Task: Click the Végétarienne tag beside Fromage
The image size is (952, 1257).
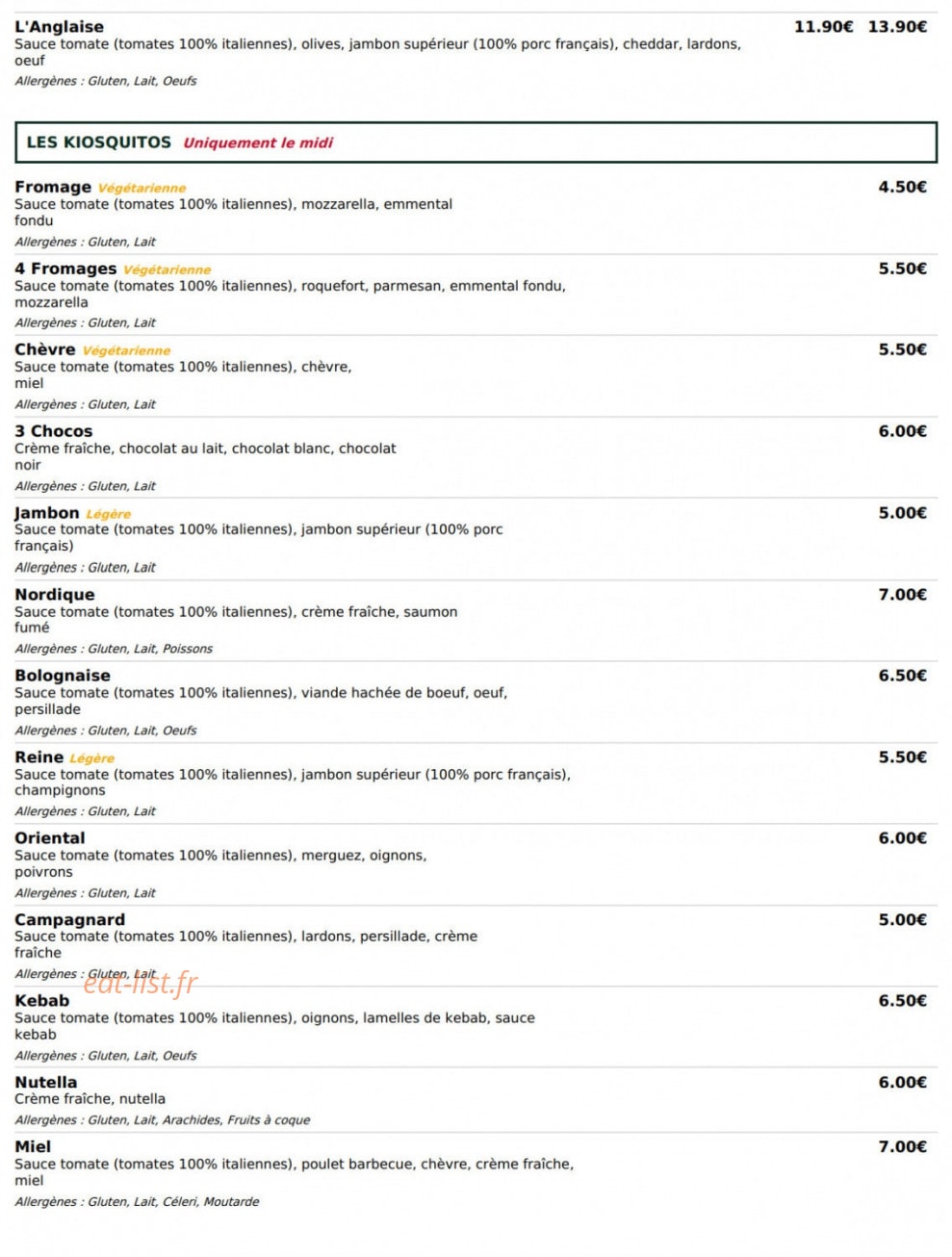Action: 142,189
